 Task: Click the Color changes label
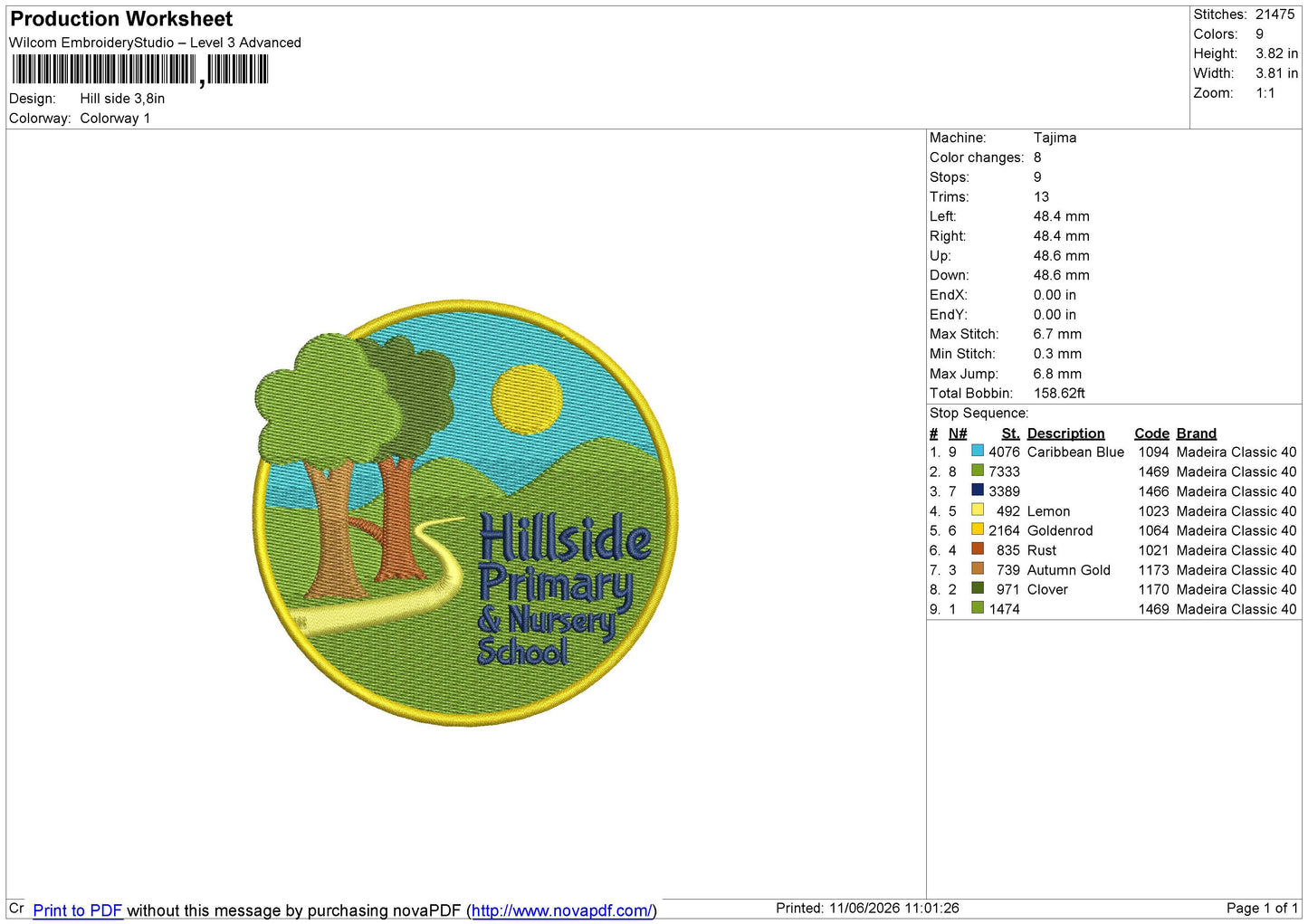click(x=977, y=157)
